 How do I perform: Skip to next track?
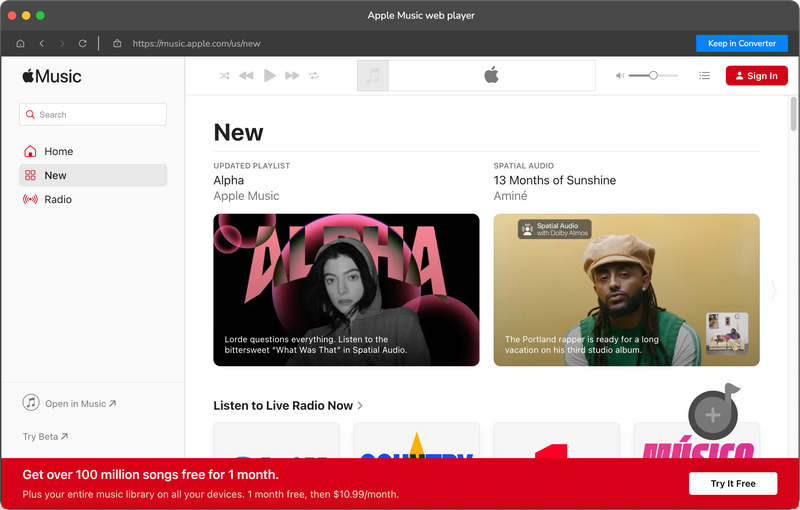pyautogui.click(x=292, y=75)
